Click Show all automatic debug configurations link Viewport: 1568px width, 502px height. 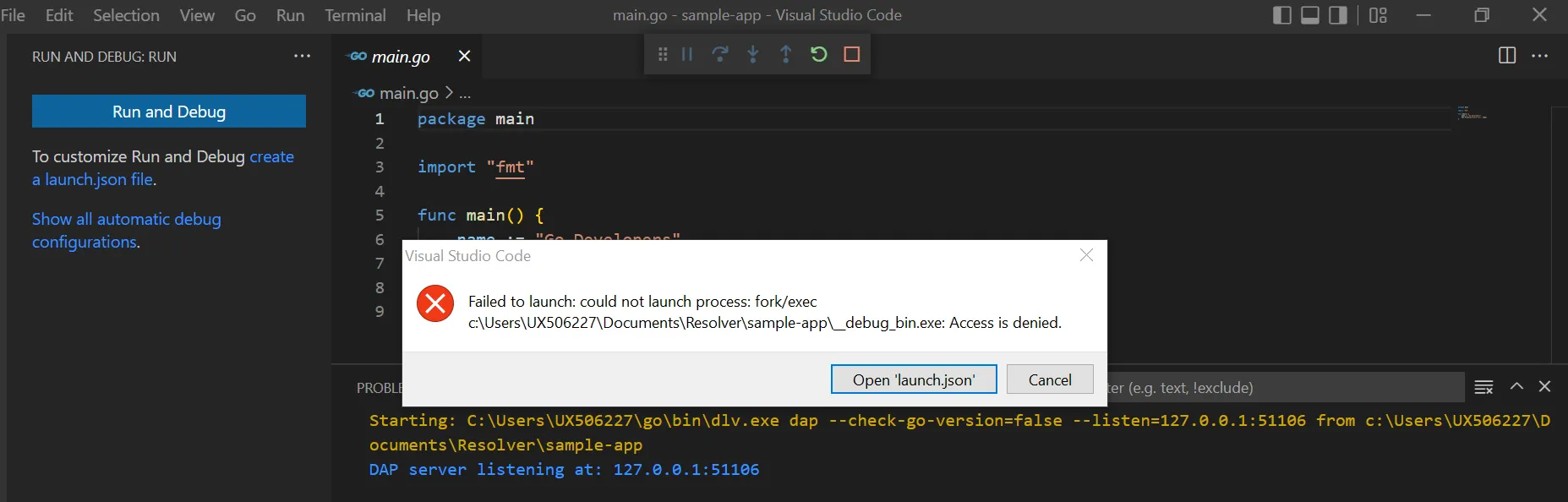coord(127,231)
